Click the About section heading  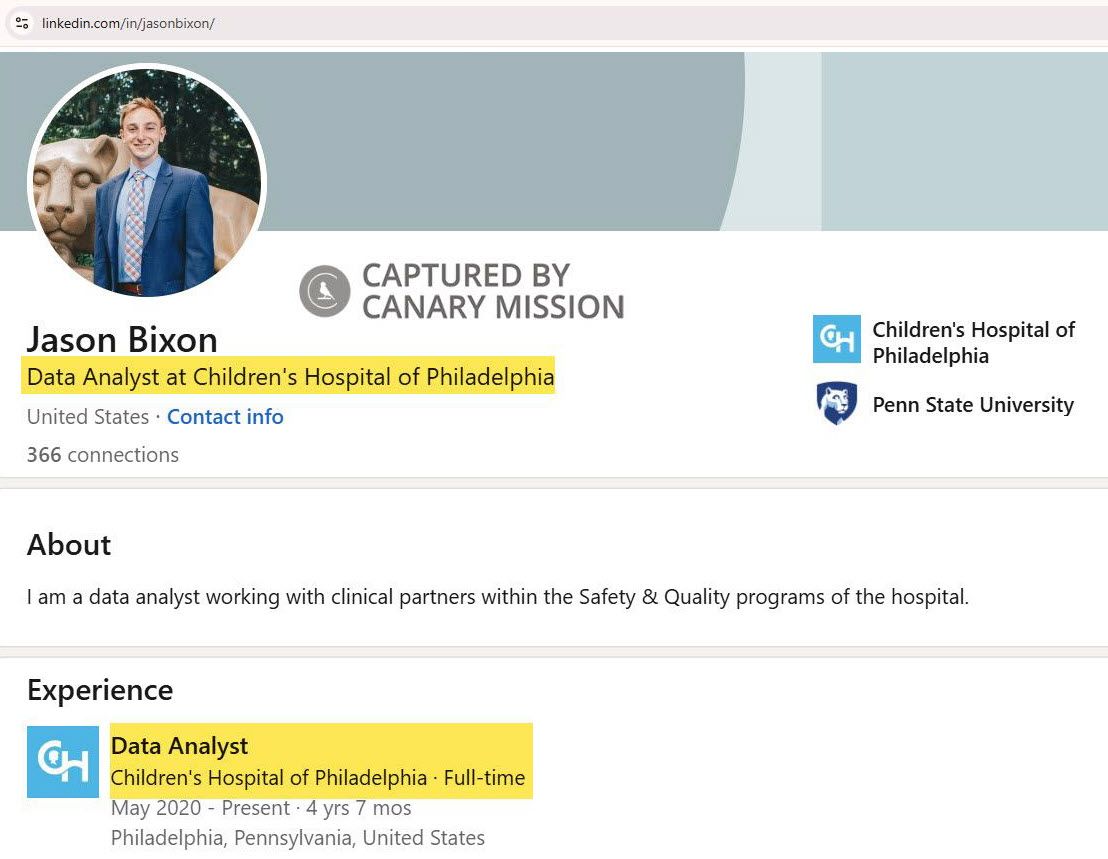coord(68,545)
